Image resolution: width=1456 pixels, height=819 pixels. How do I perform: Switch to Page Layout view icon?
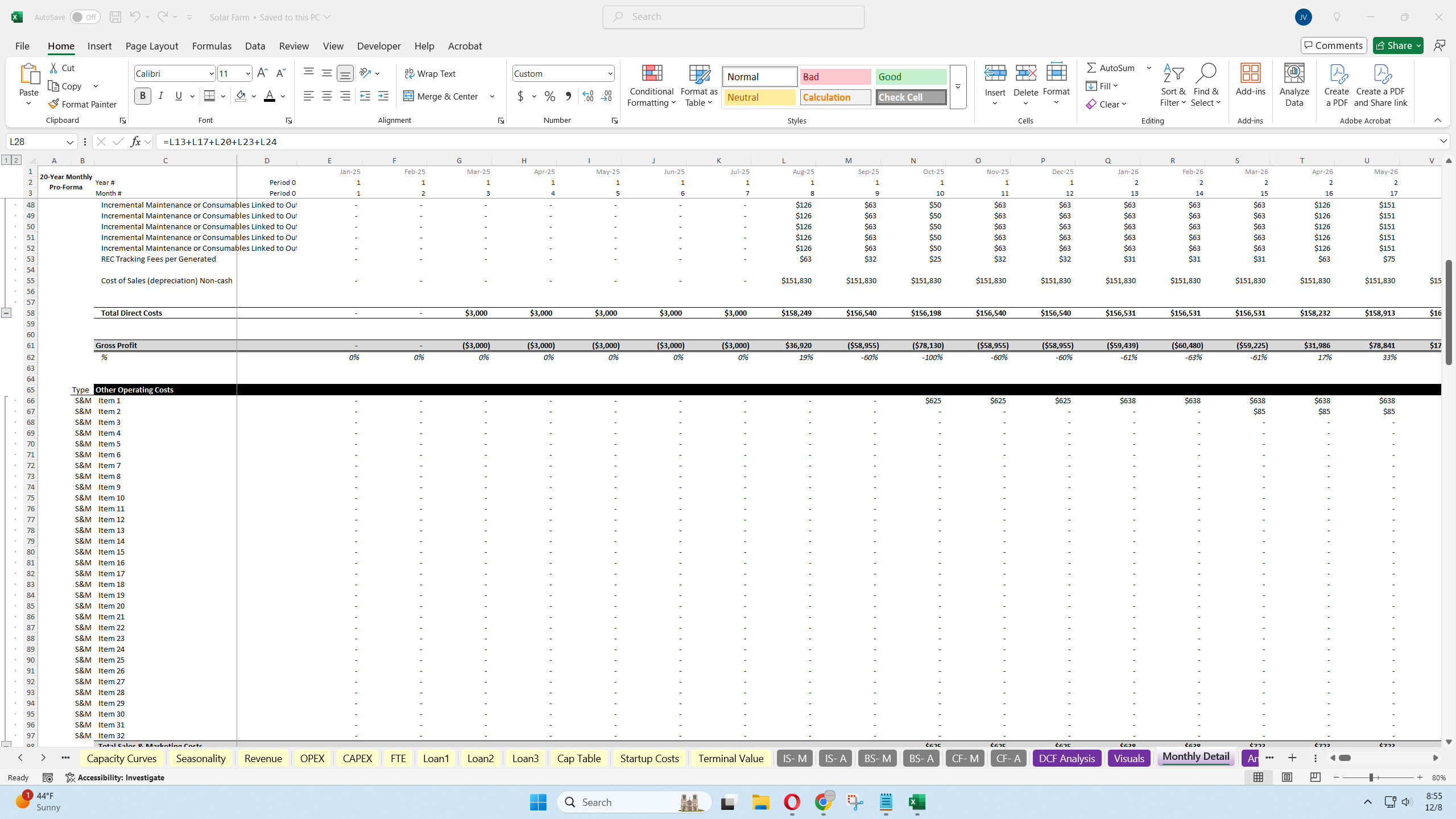1287,777
